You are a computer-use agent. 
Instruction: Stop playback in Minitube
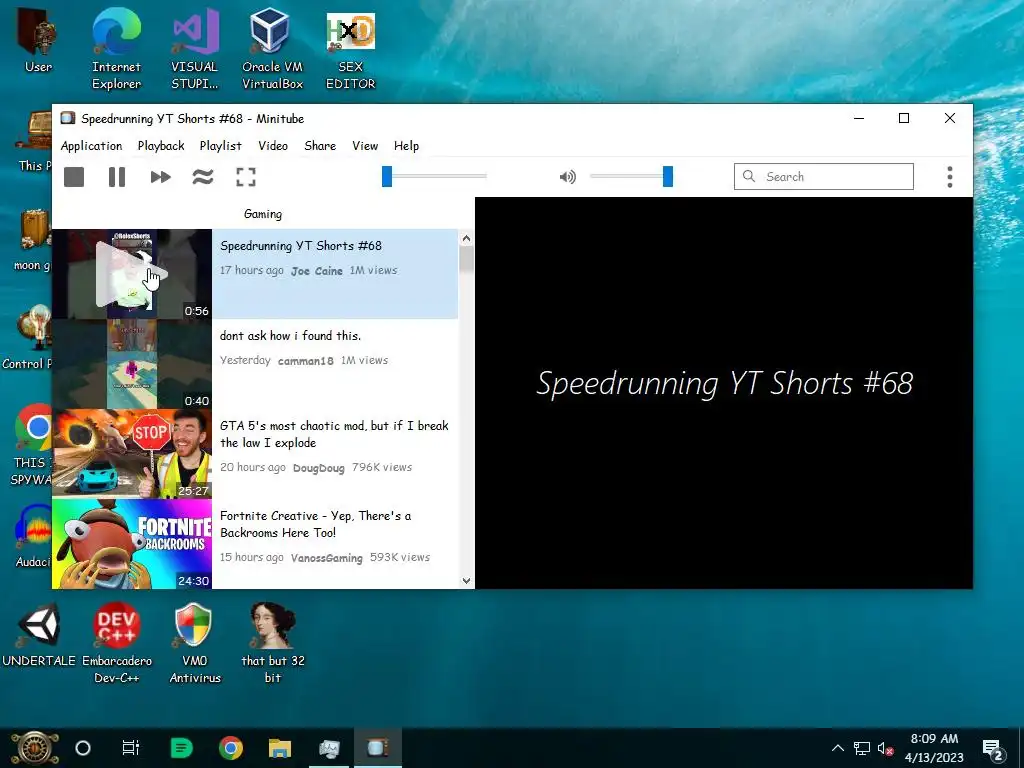point(74,177)
